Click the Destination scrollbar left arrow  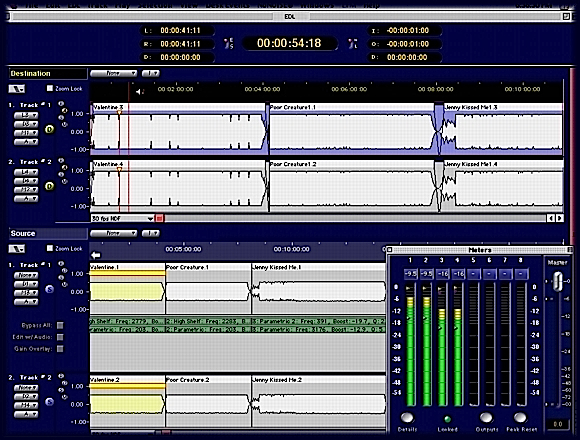pos(551,219)
